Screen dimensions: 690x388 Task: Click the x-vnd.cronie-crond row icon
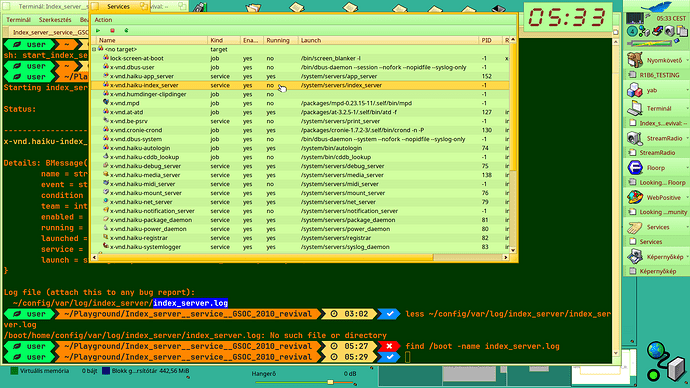click(x=106, y=130)
